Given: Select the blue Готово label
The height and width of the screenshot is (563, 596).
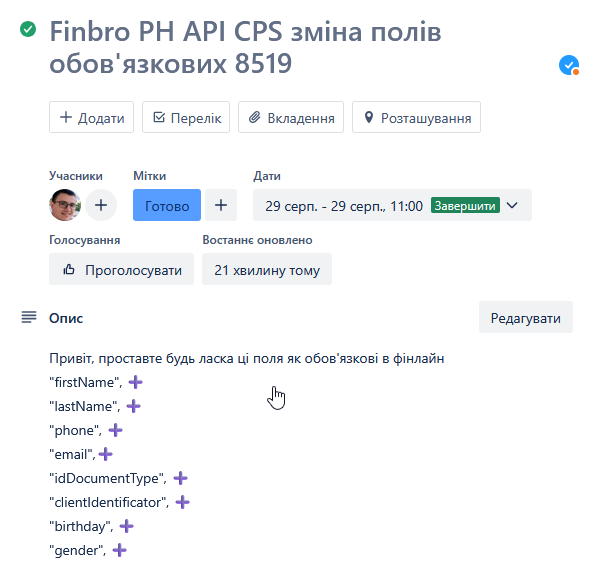Looking at the screenshot, I should coord(167,205).
